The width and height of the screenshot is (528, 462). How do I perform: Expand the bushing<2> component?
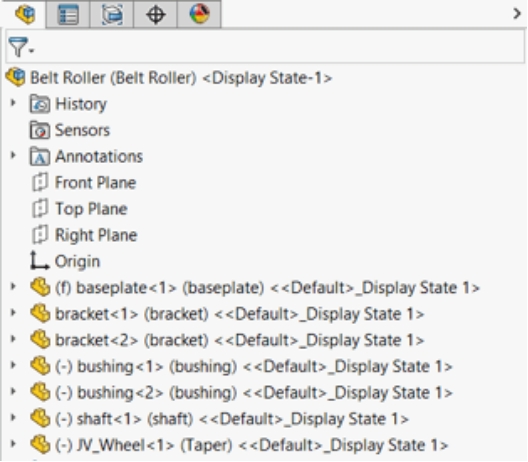(13, 392)
